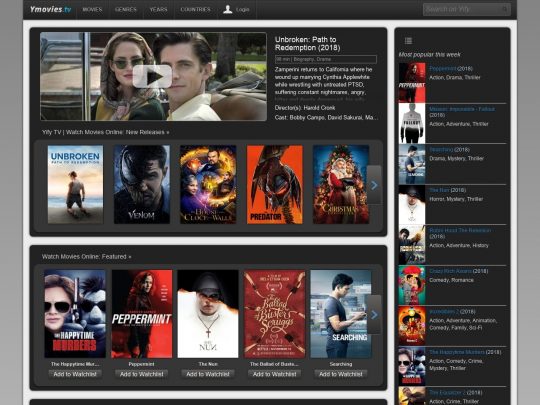540x405 pixels.
Task: Click Happytime Murders sidebar thumbnail
Action: point(412,366)
